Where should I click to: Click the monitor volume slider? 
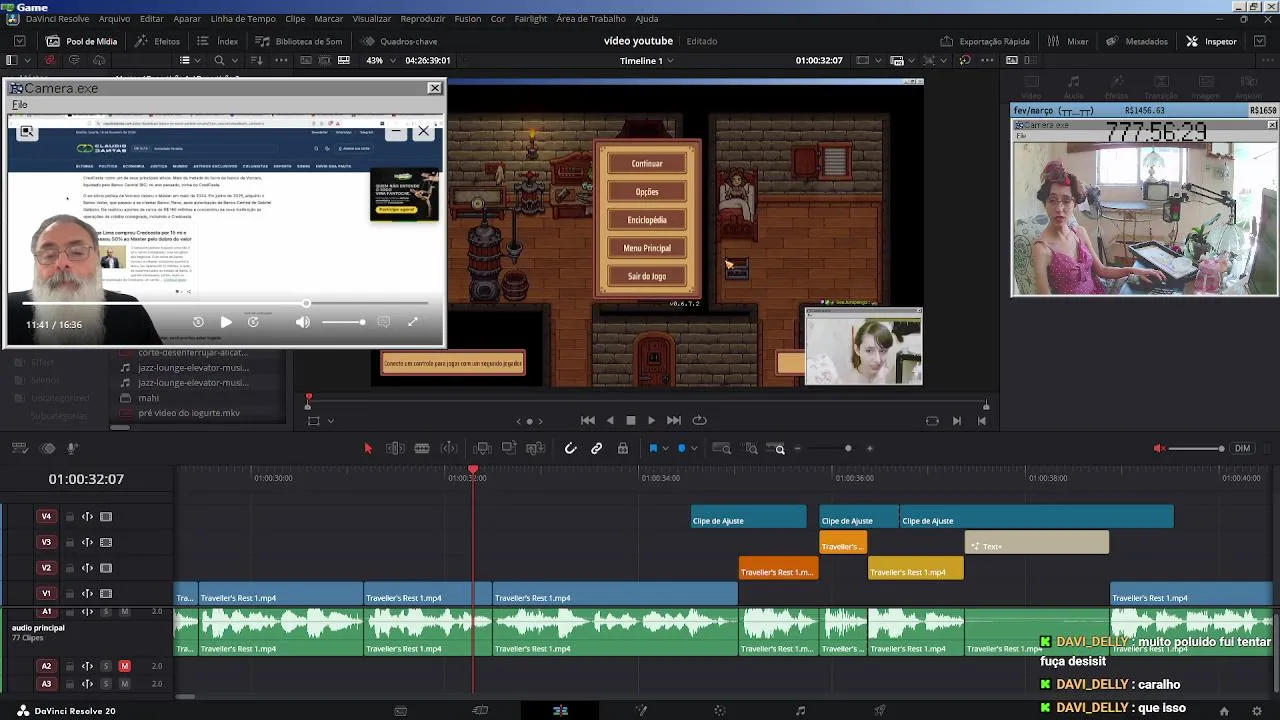[x=1196, y=449]
